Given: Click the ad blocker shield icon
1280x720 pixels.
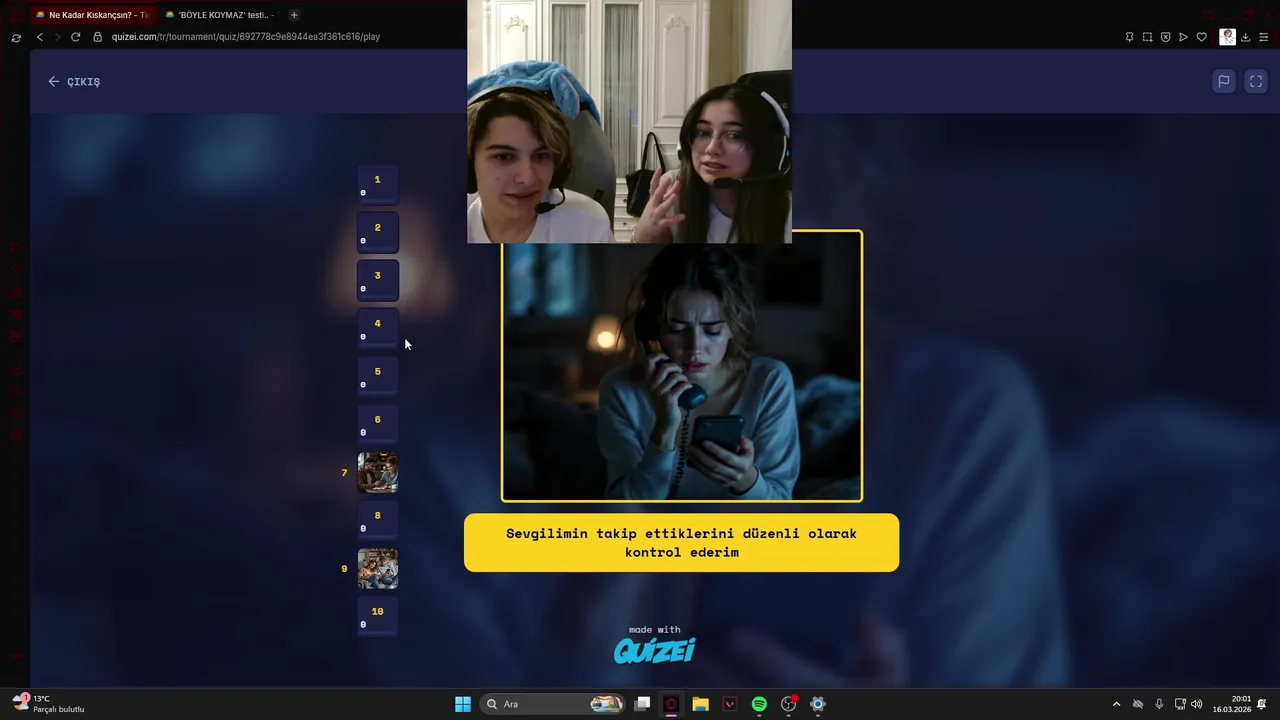Looking at the screenshot, I should click(1166, 37).
